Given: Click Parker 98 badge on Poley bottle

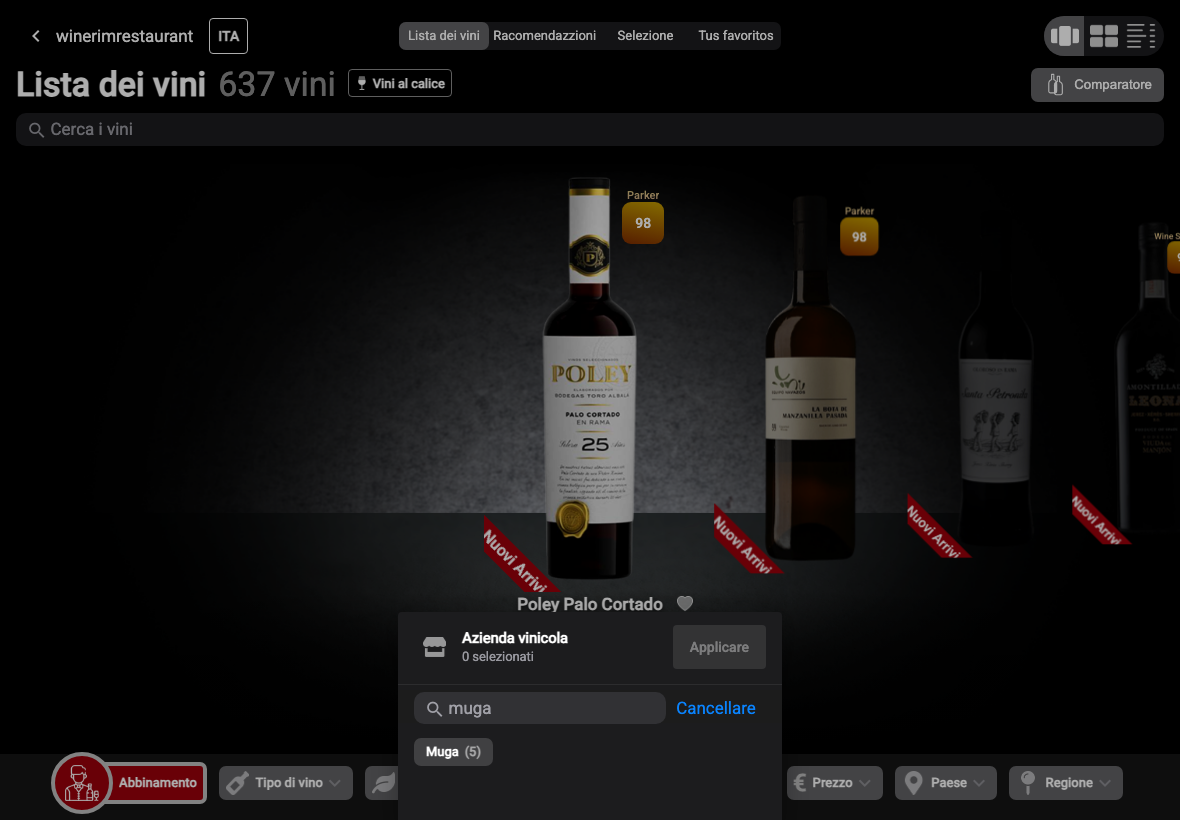Looking at the screenshot, I should (x=643, y=223).
